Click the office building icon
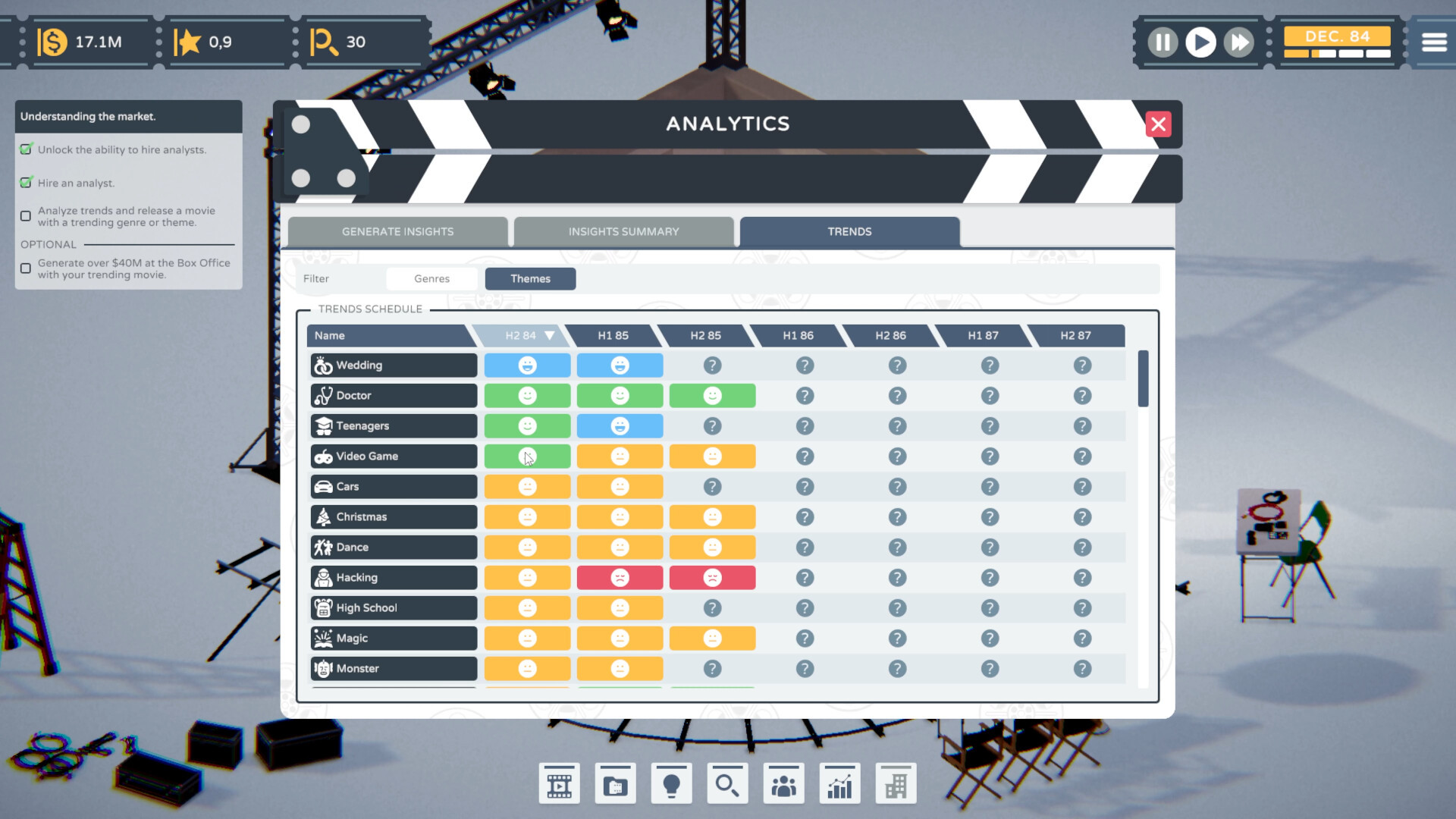This screenshot has width=1456, height=819. (896, 784)
